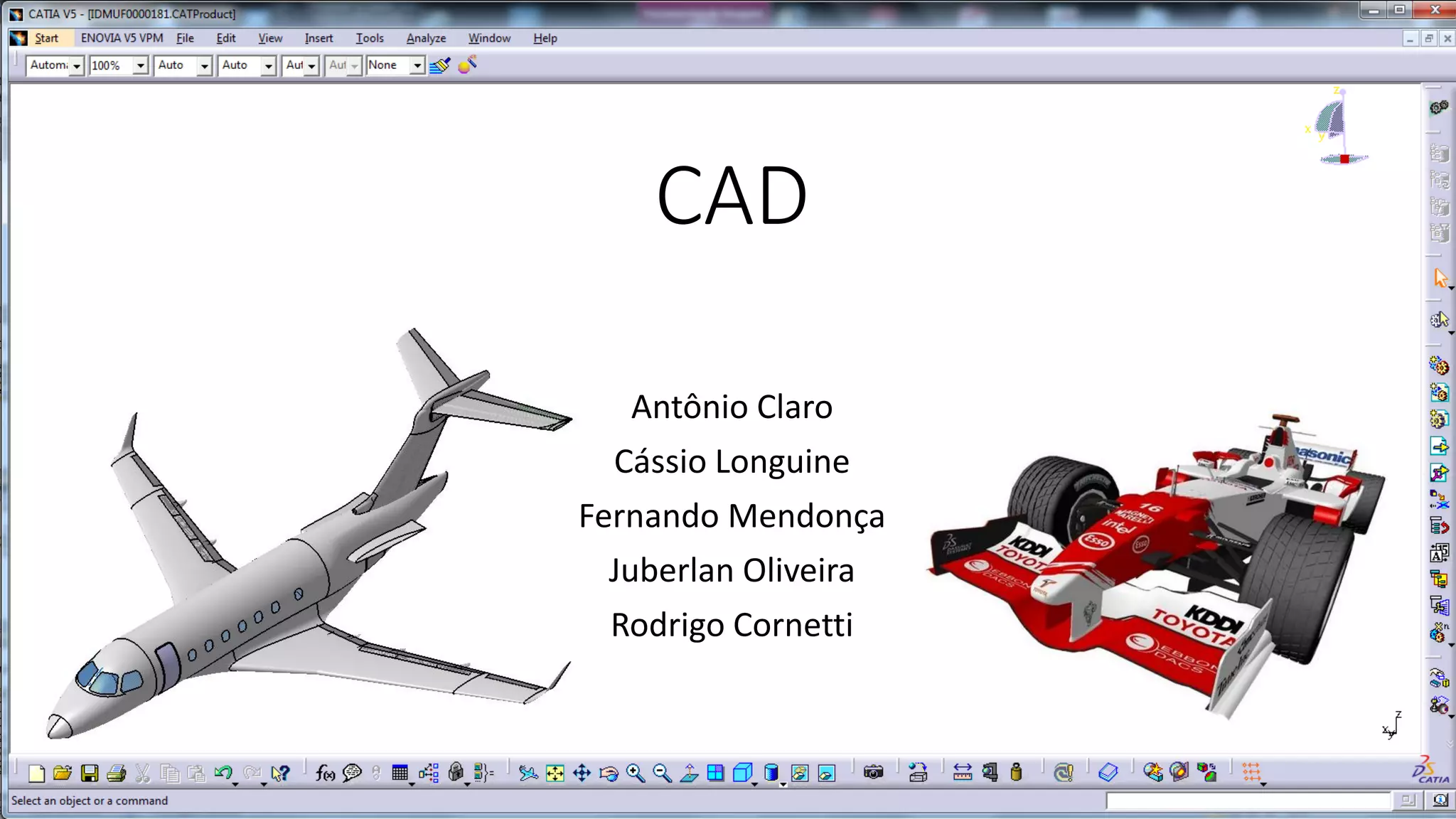This screenshot has width=1456, height=819.
Task: Toggle the Painter brush tool icon
Action: point(440,65)
